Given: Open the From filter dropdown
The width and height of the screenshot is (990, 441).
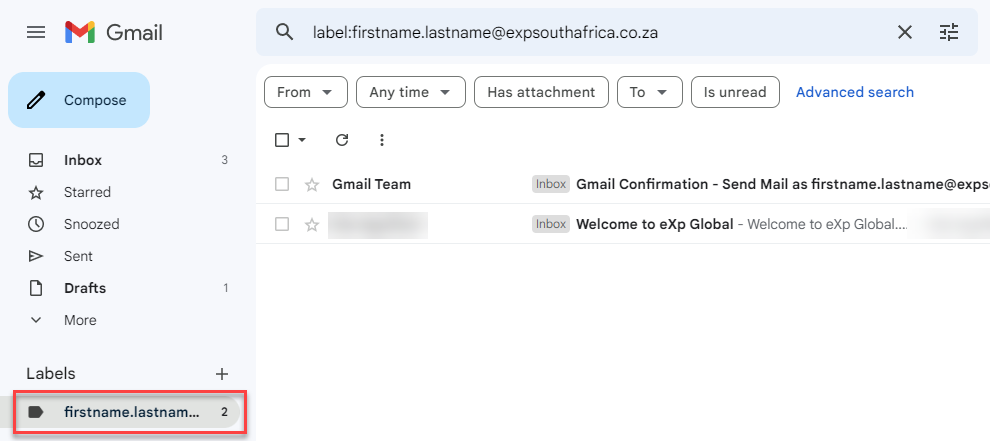Looking at the screenshot, I should point(305,92).
